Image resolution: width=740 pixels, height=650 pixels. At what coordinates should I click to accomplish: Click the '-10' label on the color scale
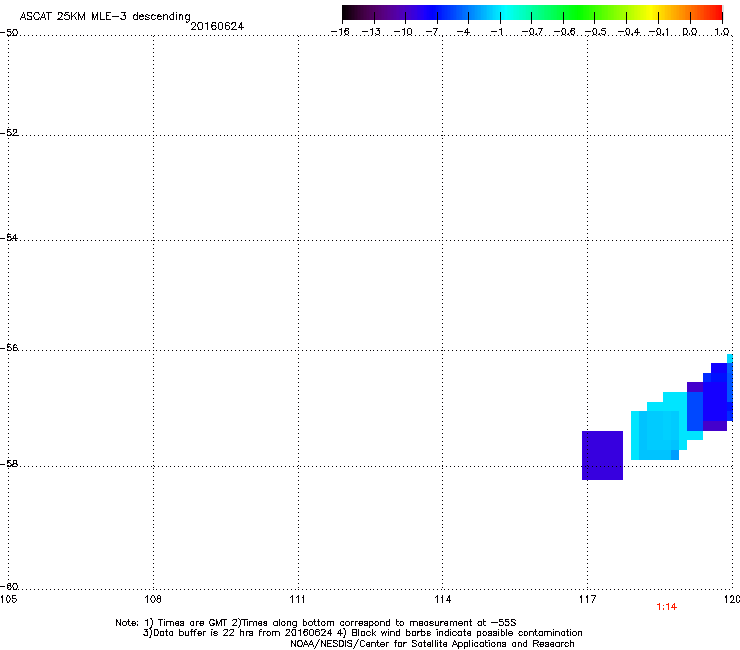pyautogui.click(x=403, y=32)
